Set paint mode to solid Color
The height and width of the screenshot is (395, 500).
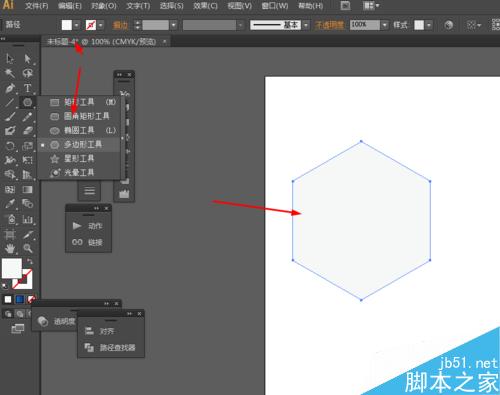point(8,299)
